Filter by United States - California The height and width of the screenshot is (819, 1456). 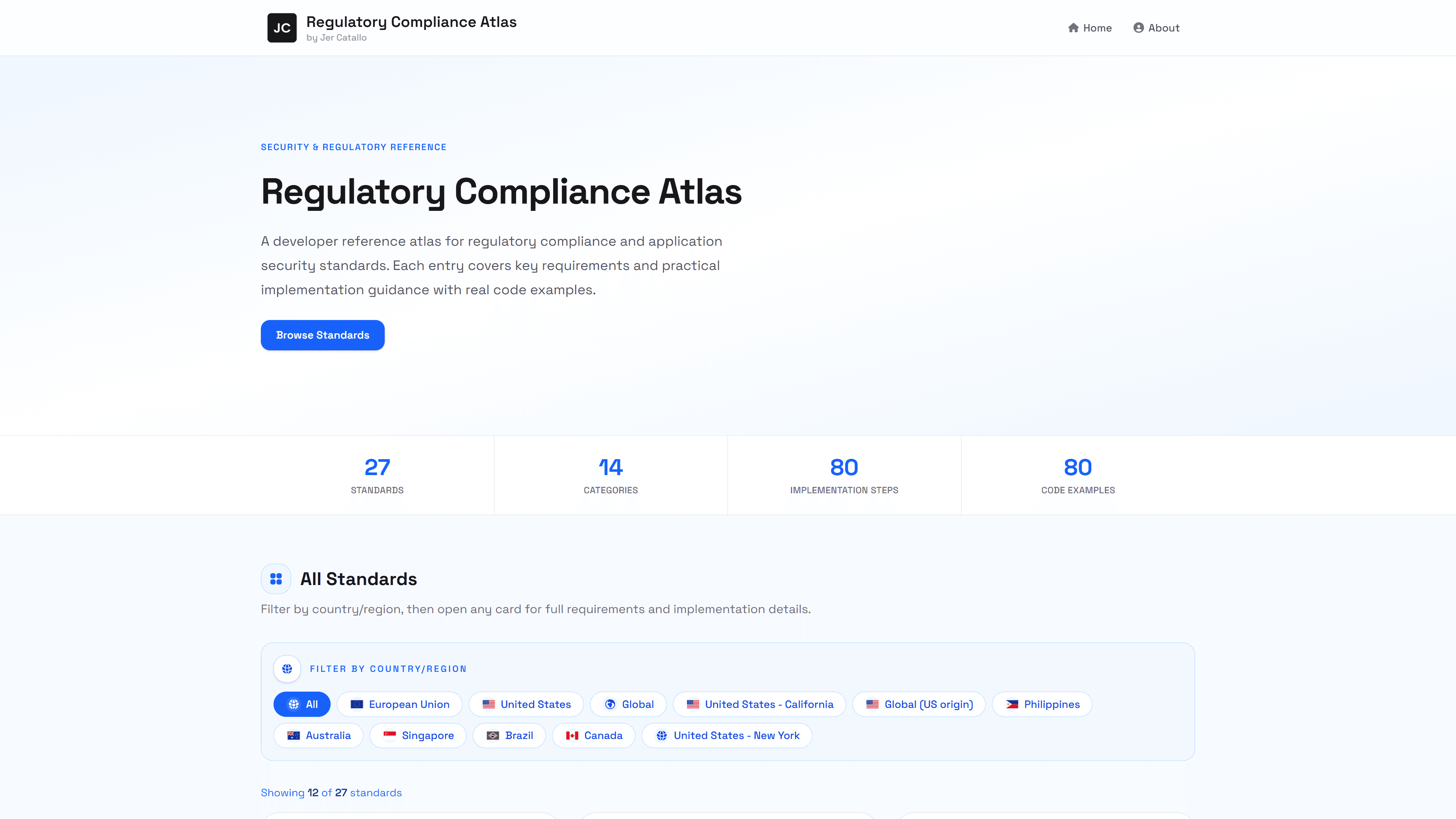pyautogui.click(x=759, y=704)
